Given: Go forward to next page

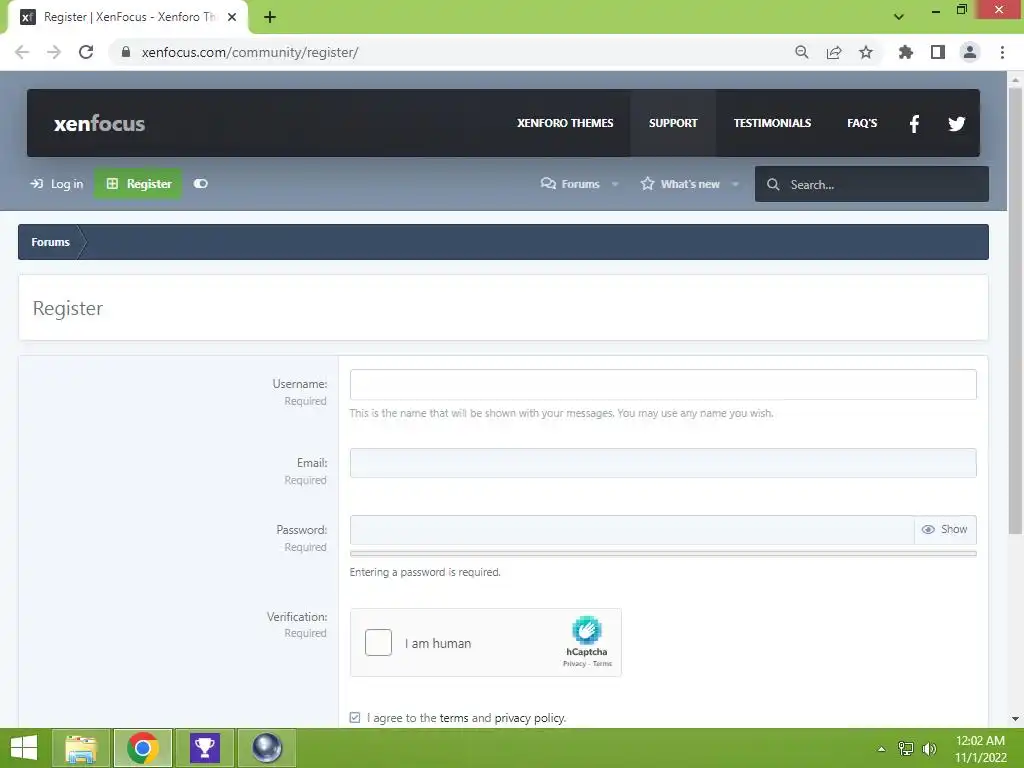Looking at the screenshot, I should coord(54,52).
